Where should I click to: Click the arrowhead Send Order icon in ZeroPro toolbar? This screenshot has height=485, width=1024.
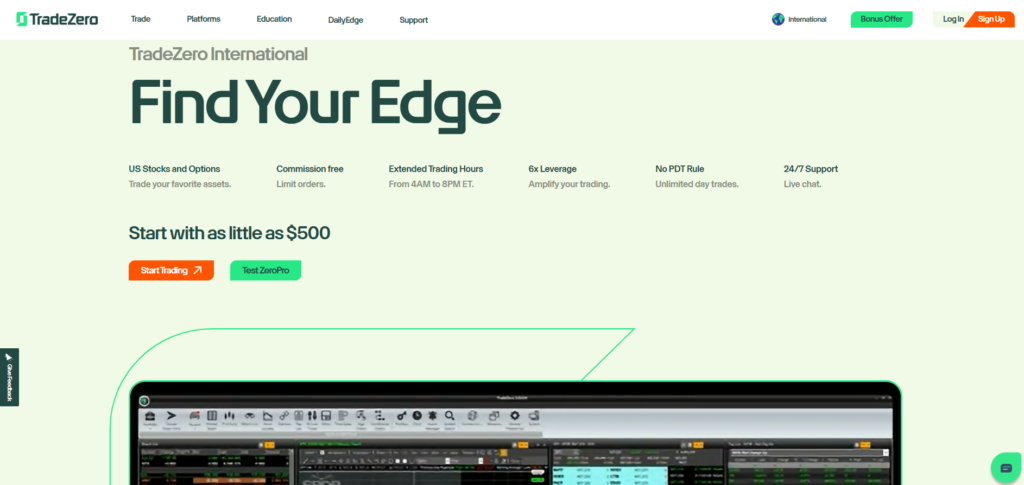pos(171,416)
